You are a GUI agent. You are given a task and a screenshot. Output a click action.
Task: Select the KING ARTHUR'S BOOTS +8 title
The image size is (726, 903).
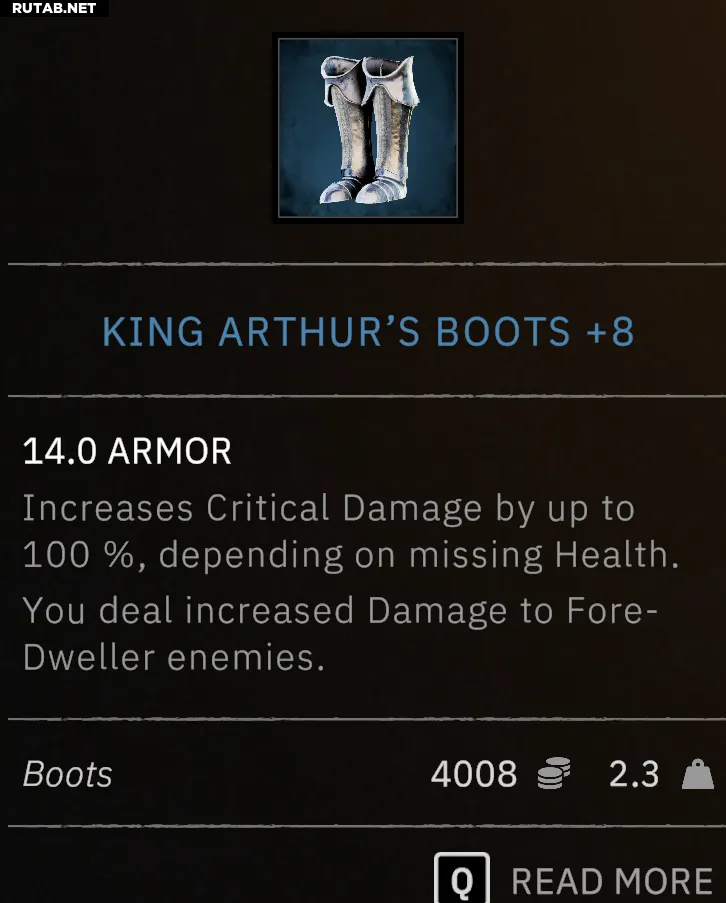(x=368, y=332)
